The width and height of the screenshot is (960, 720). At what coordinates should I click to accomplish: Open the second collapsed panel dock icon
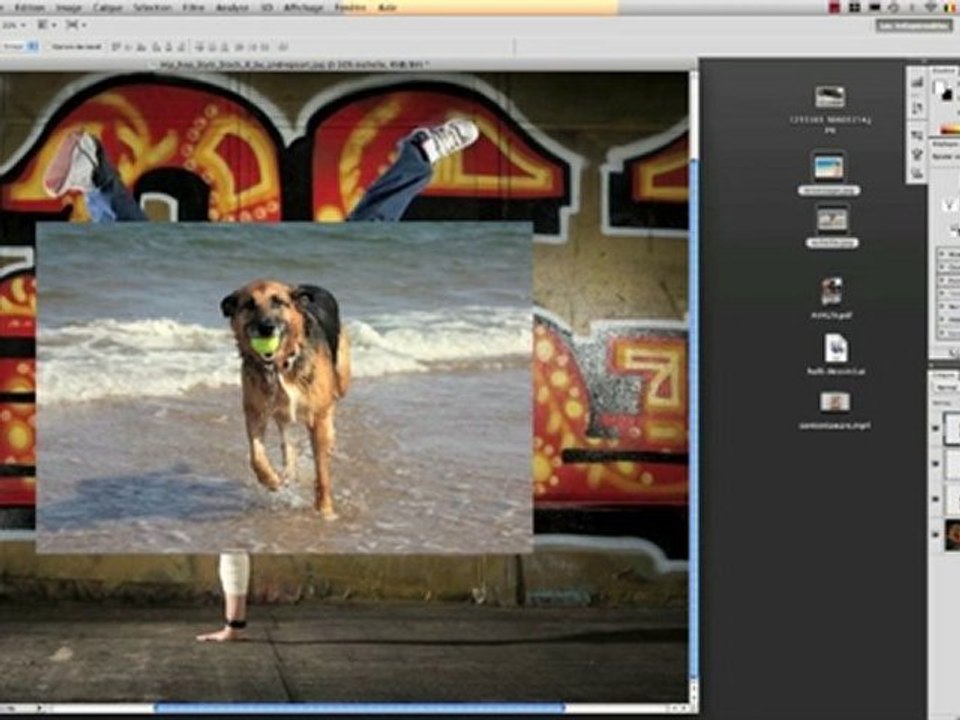917,109
